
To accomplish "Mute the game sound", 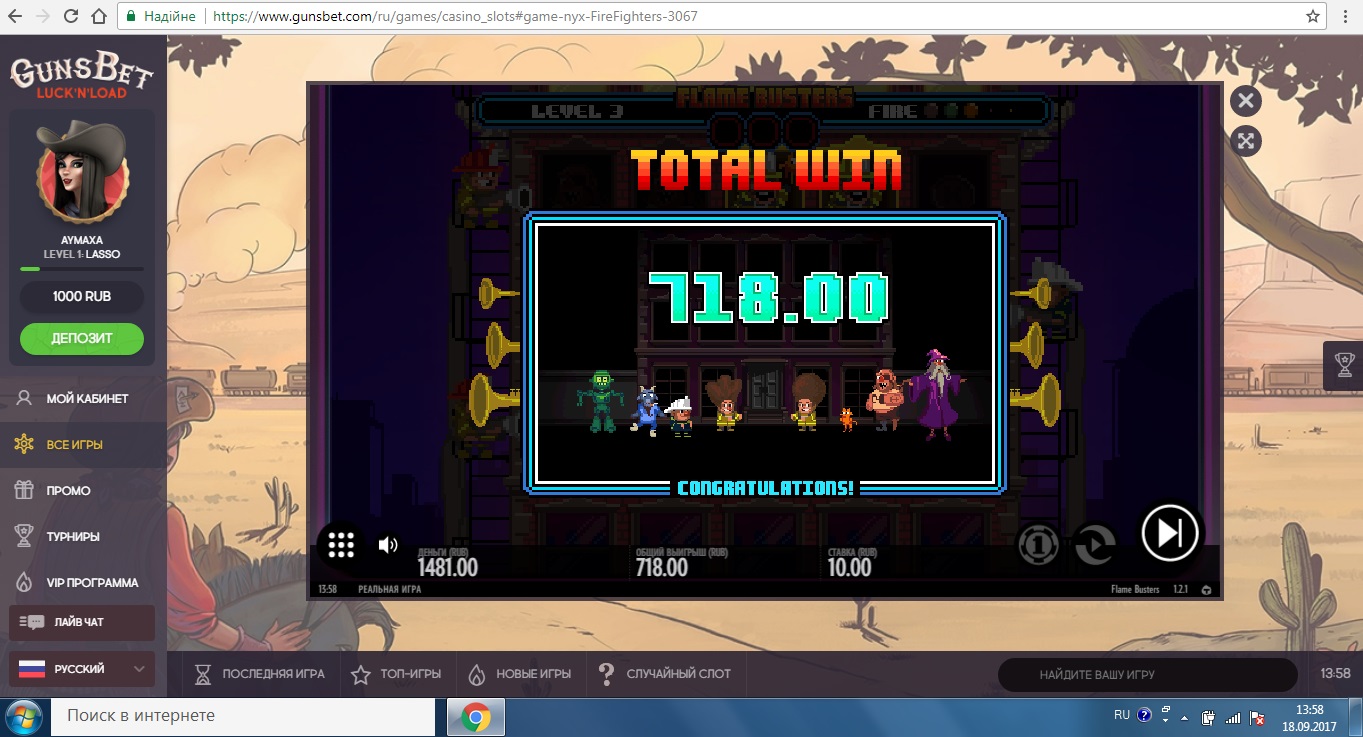I will 388,545.
